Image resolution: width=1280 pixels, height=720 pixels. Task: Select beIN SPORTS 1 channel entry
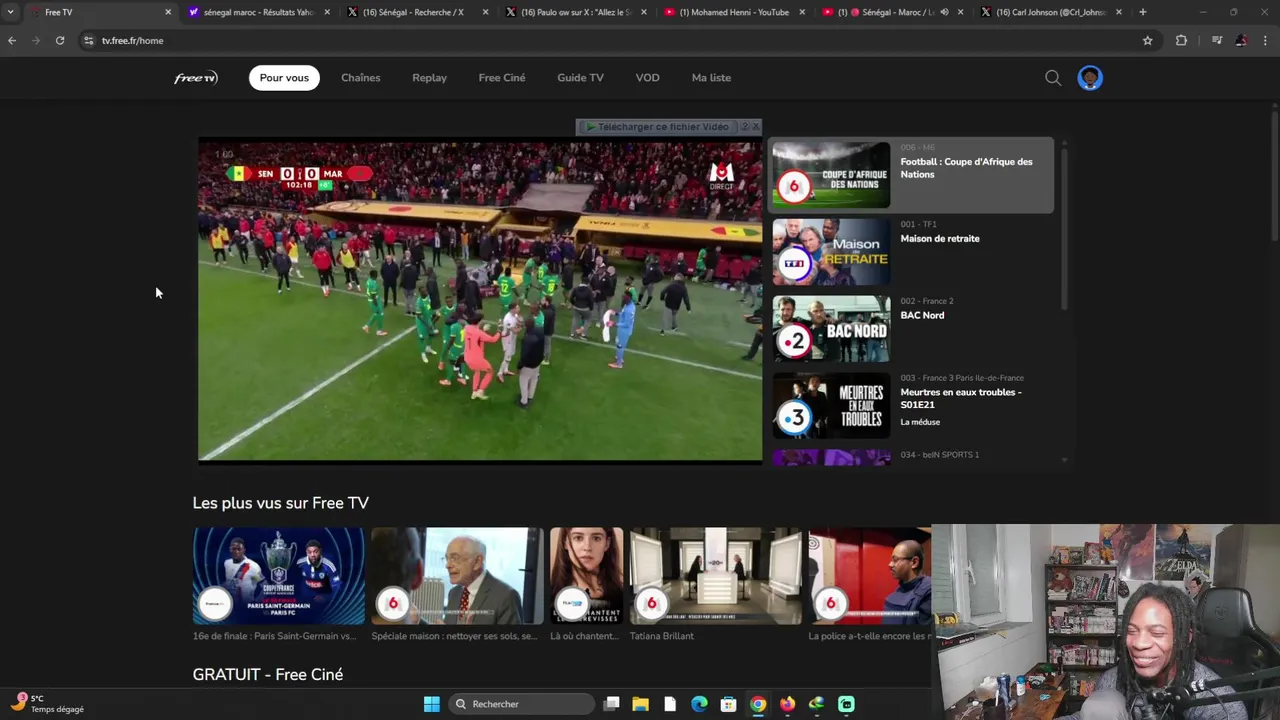coord(911,457)
